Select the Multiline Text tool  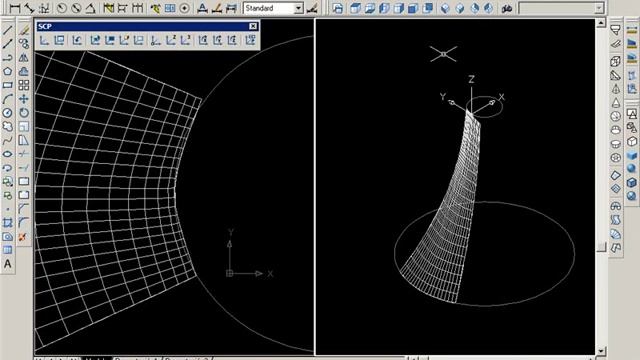(x=7, y=264)
